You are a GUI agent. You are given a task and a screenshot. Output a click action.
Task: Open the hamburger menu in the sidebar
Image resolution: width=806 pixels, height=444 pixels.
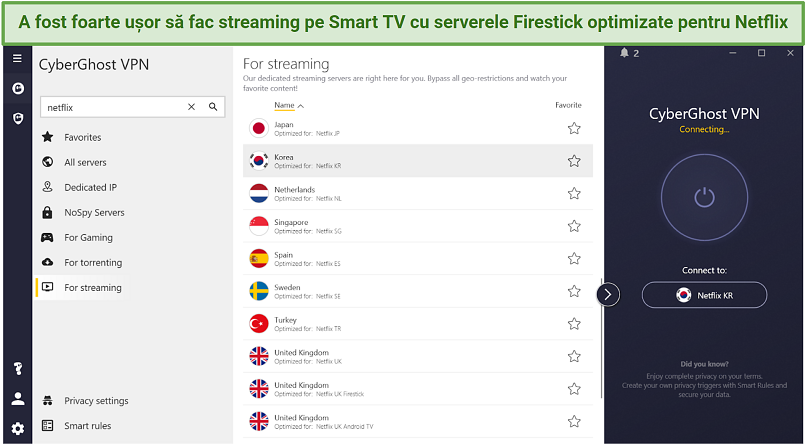(17, 59)
